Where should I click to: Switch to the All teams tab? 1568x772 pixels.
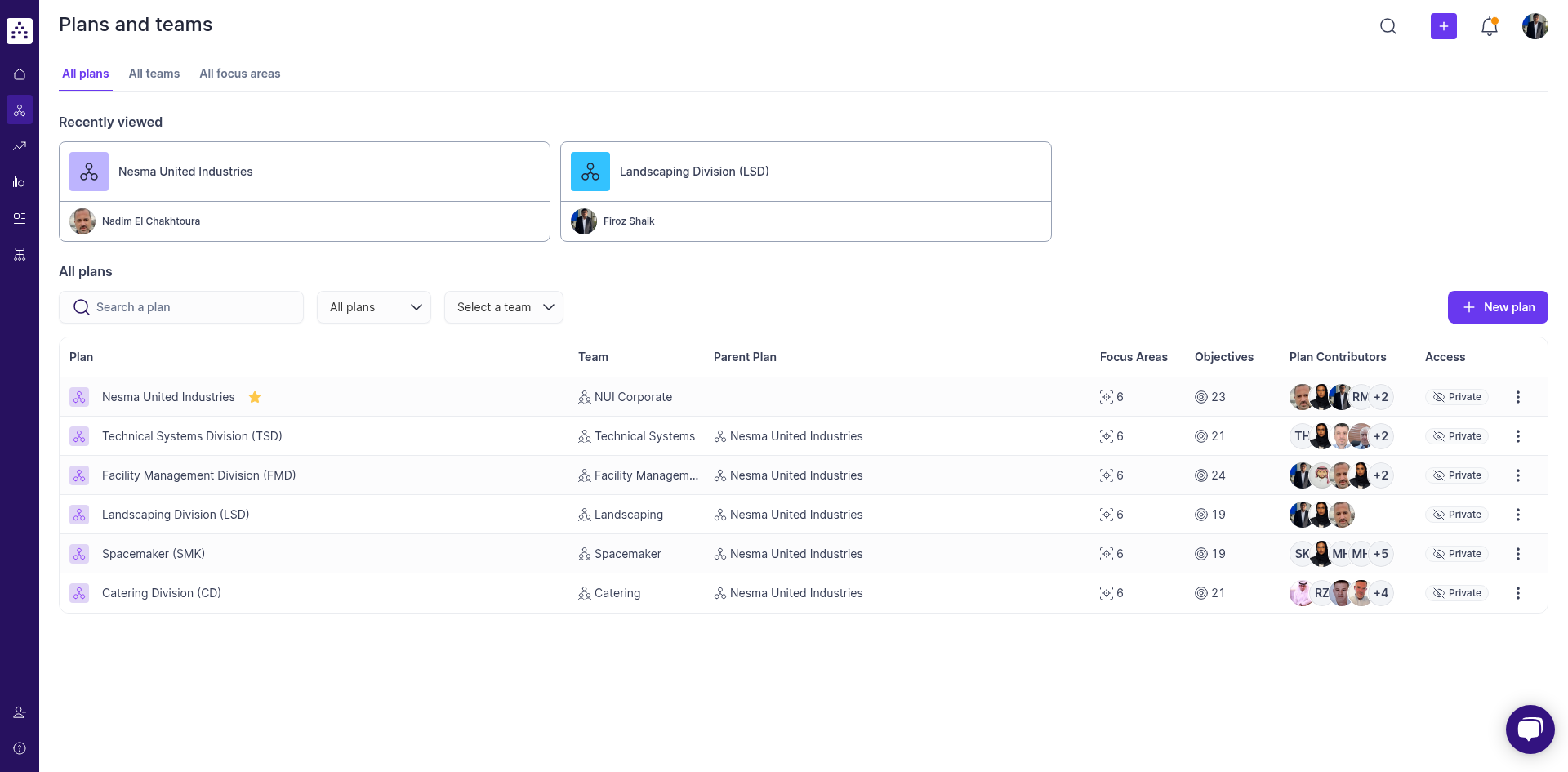(154, 74)
